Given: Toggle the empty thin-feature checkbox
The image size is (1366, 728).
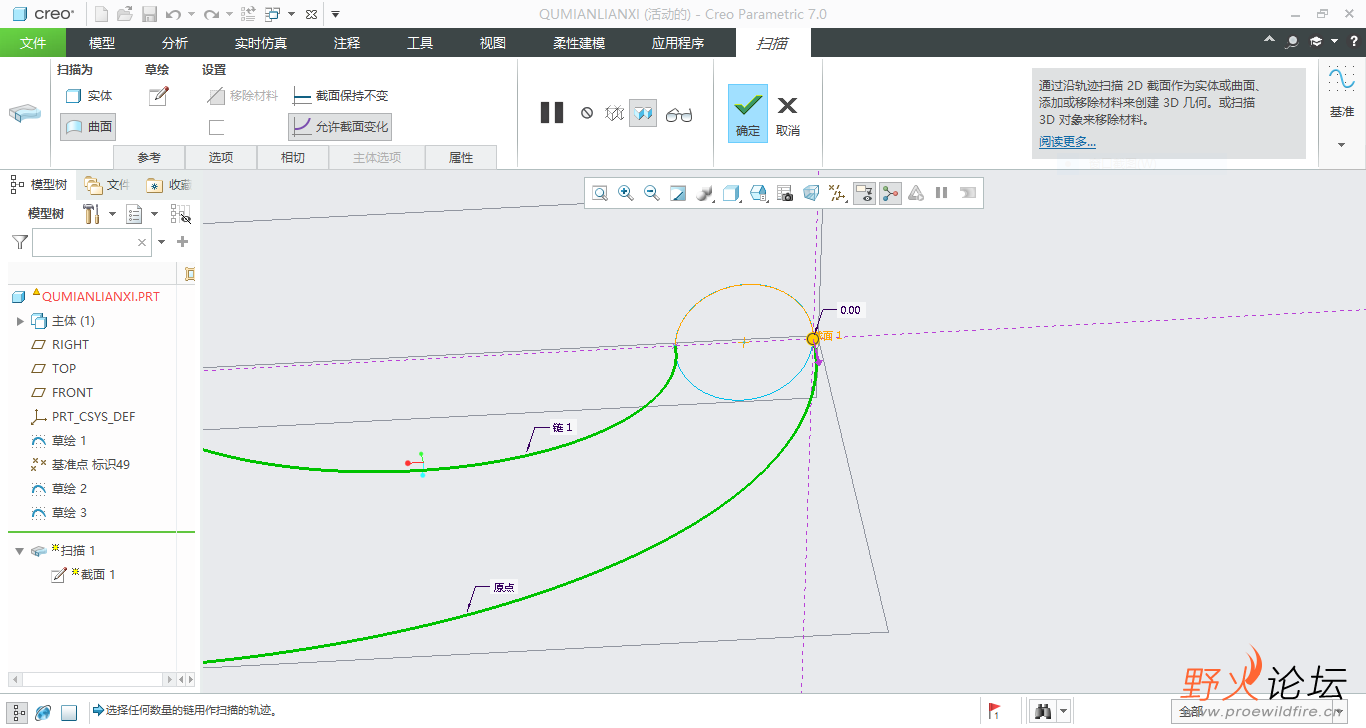Looking at the screenshot, I should [216, 127].
